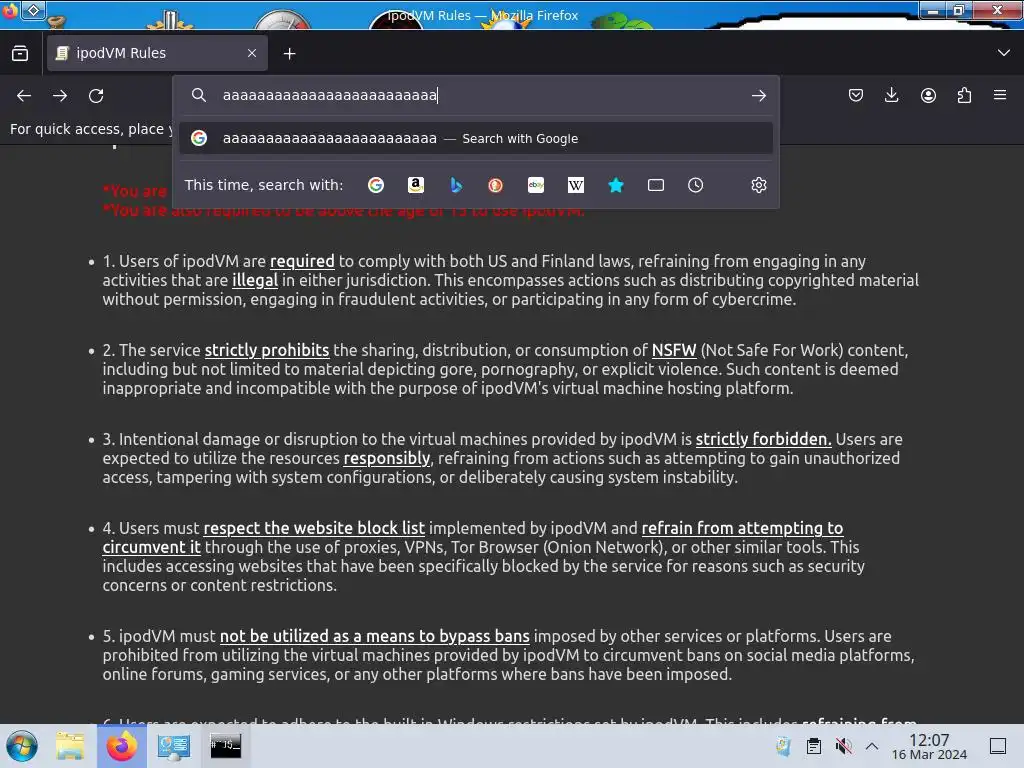Click 'not be utilized as a means to bypass bans'

pos(375,636)
